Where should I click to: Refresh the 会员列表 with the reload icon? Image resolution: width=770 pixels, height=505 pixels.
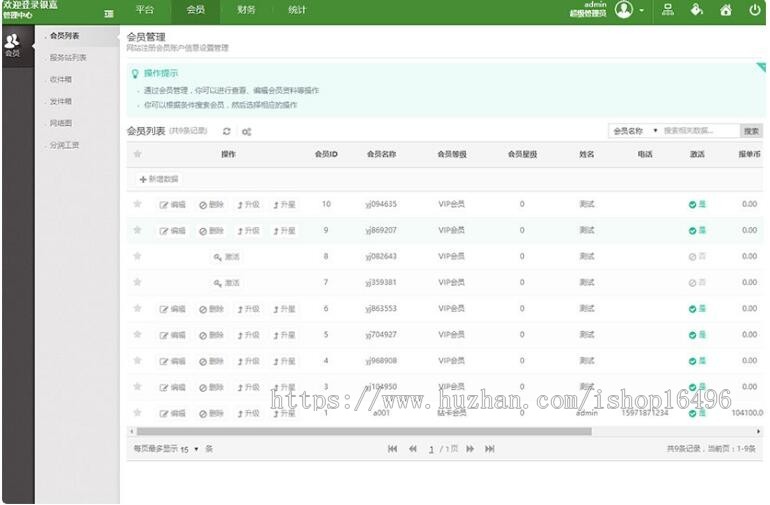(x=226, y=131)
